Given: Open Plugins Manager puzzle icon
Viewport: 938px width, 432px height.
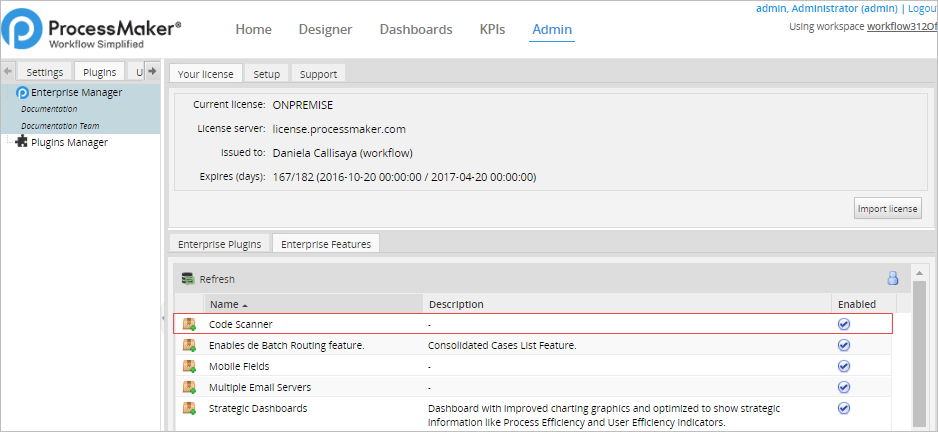Looking at the screenshot, I should click(22, 142).
